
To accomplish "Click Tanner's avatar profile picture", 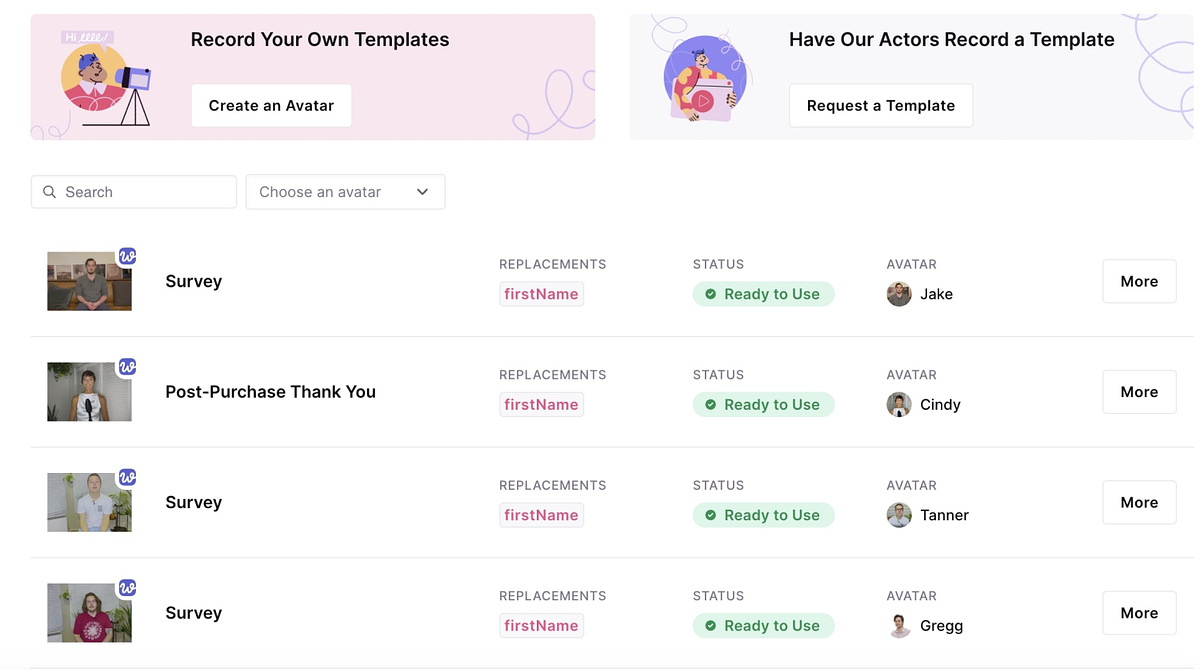I will (x=898, y=515).
